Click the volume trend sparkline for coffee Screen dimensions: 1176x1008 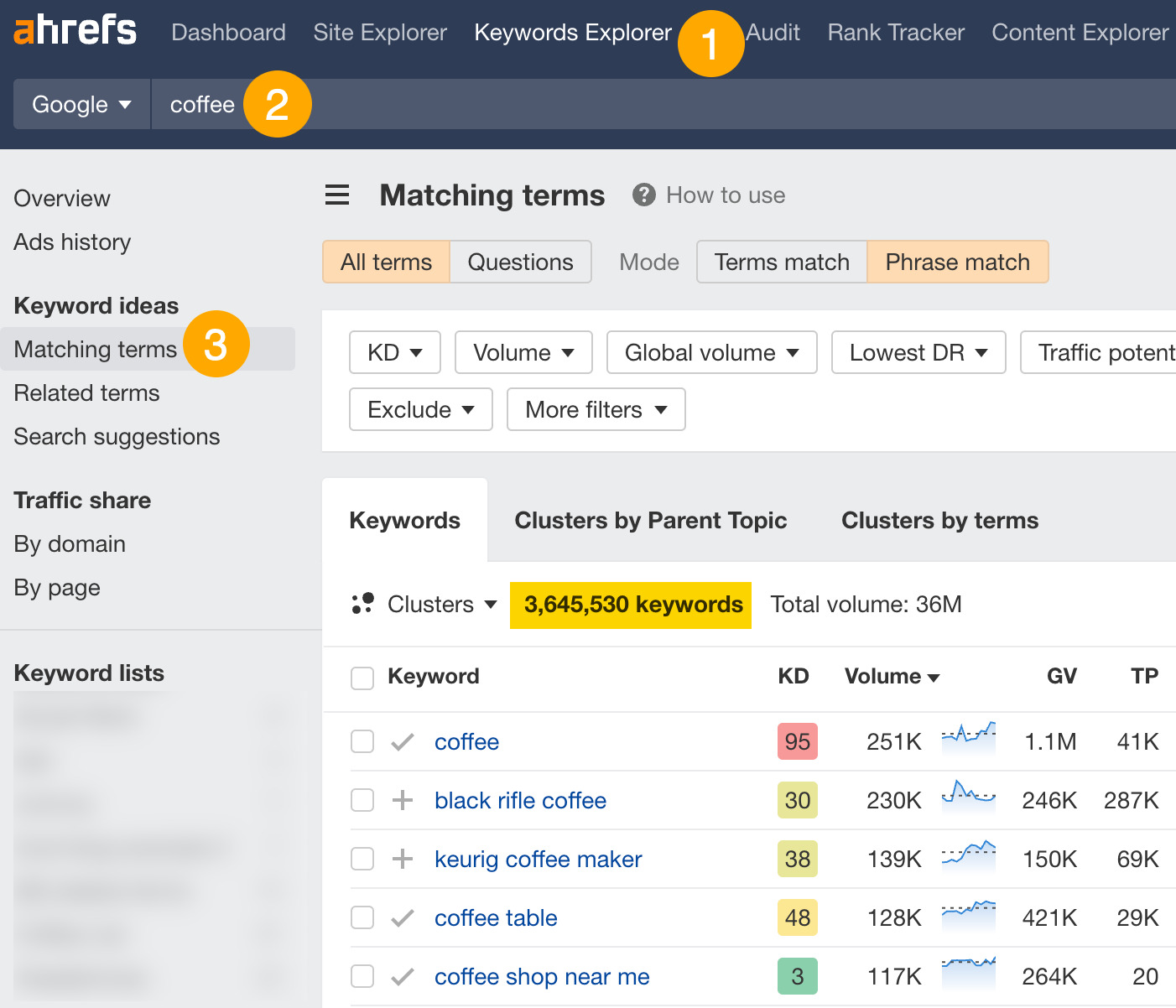click(969, 740)
